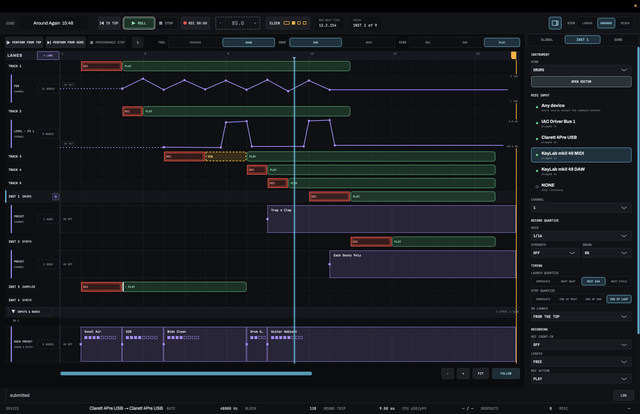This screenshot has height=414, width=640.
Task: Select Any device MIDI input
Action: pos(581,107)
